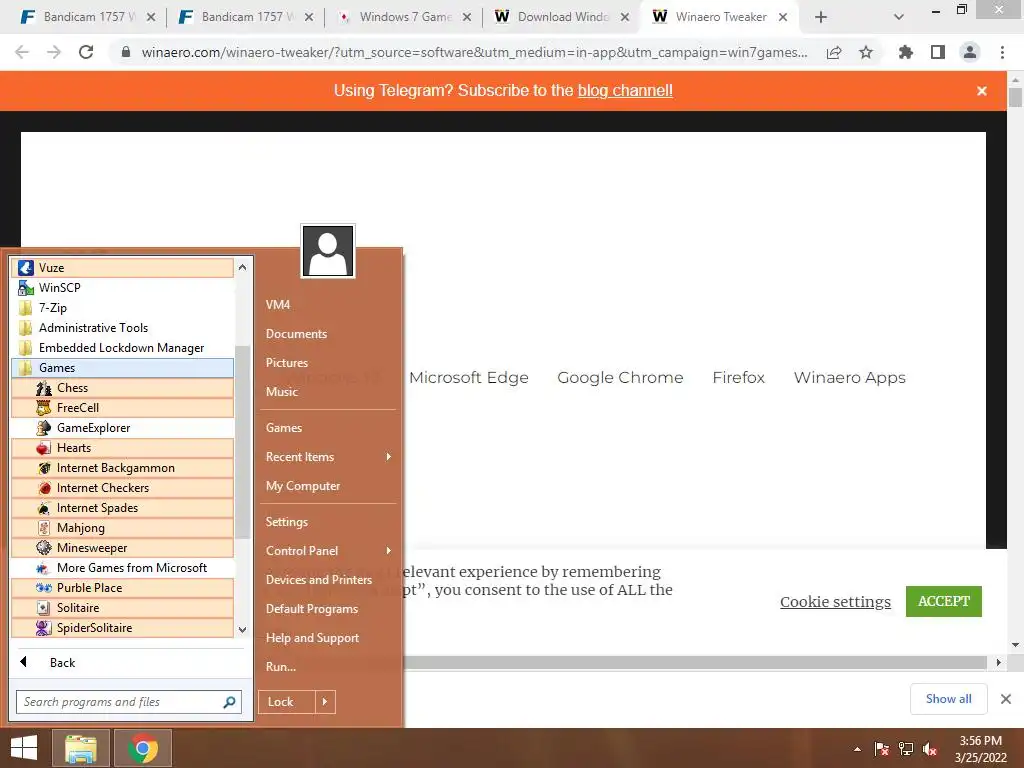Open a new Chrome tab
This screenshot has width=1024, height=768.
pos(821,17)
